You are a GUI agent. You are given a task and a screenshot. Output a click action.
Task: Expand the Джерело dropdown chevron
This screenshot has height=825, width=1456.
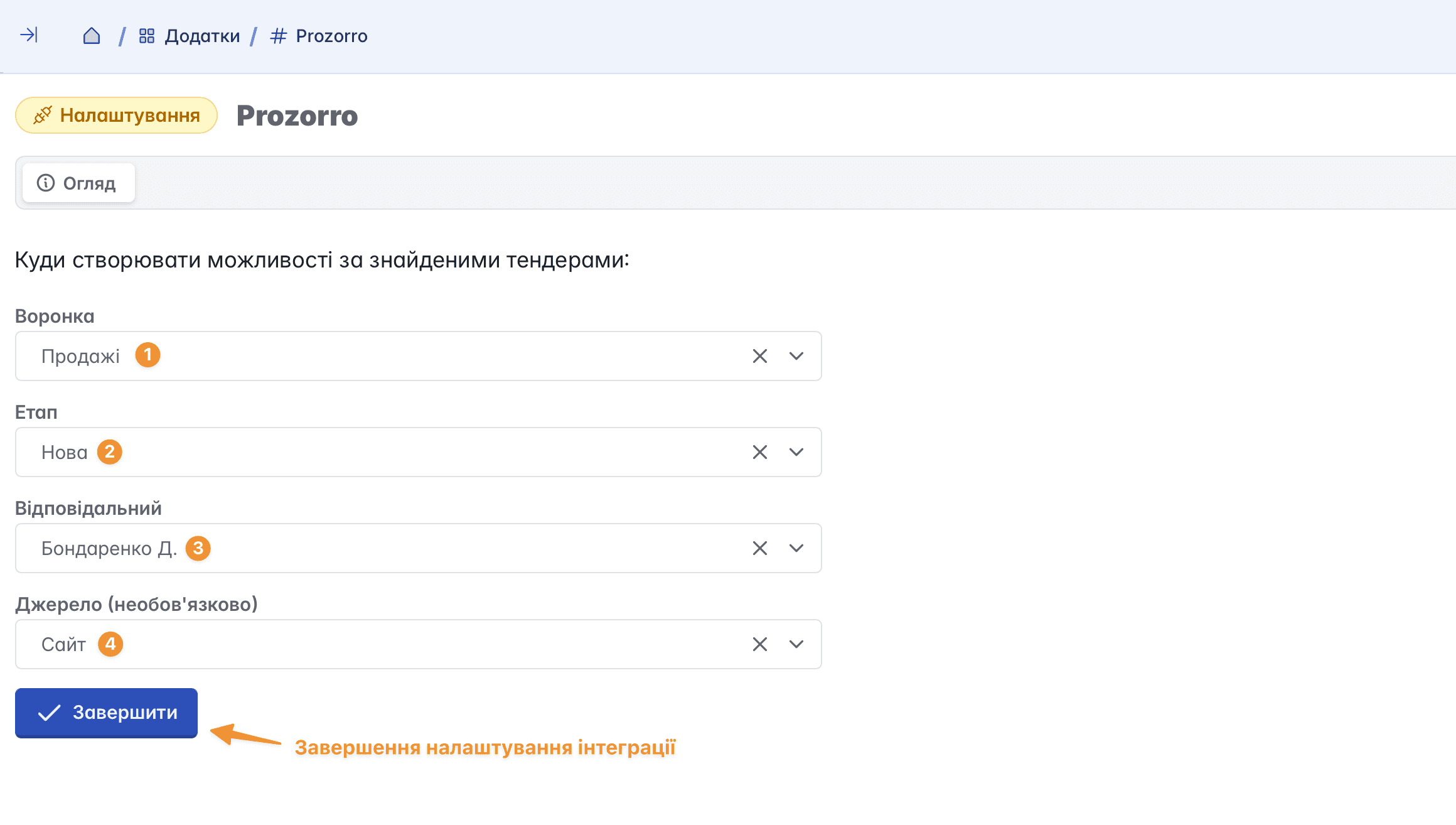[796, 644]
